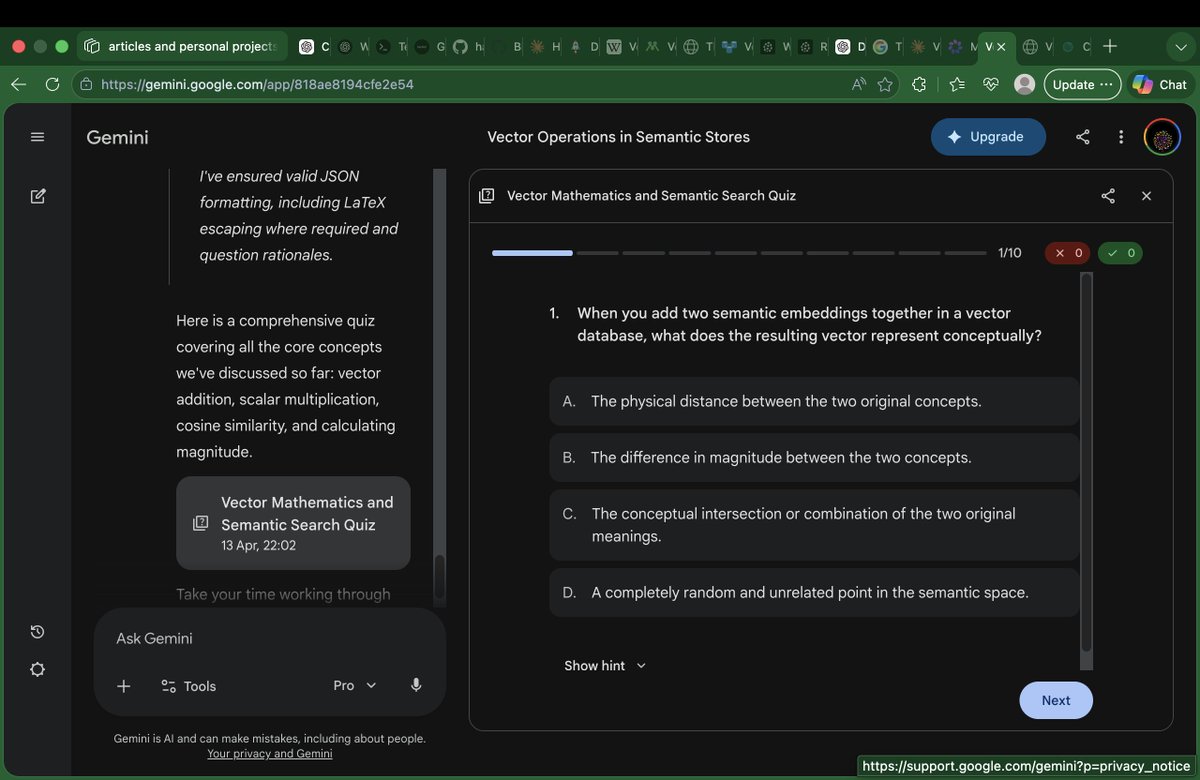Viewport: 1200px width, 780px height.
Task: Choose answer A about physical distance
Action: (x=814, y=401)
